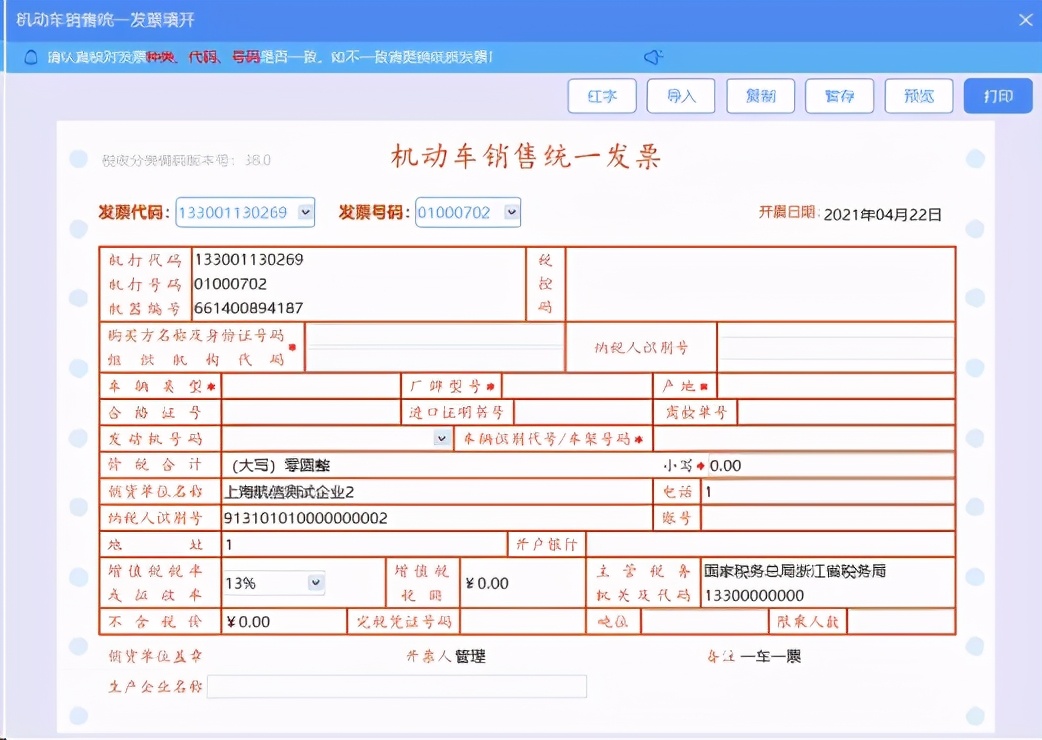Open the 13% tax rate dropdown

coord(316,582)
